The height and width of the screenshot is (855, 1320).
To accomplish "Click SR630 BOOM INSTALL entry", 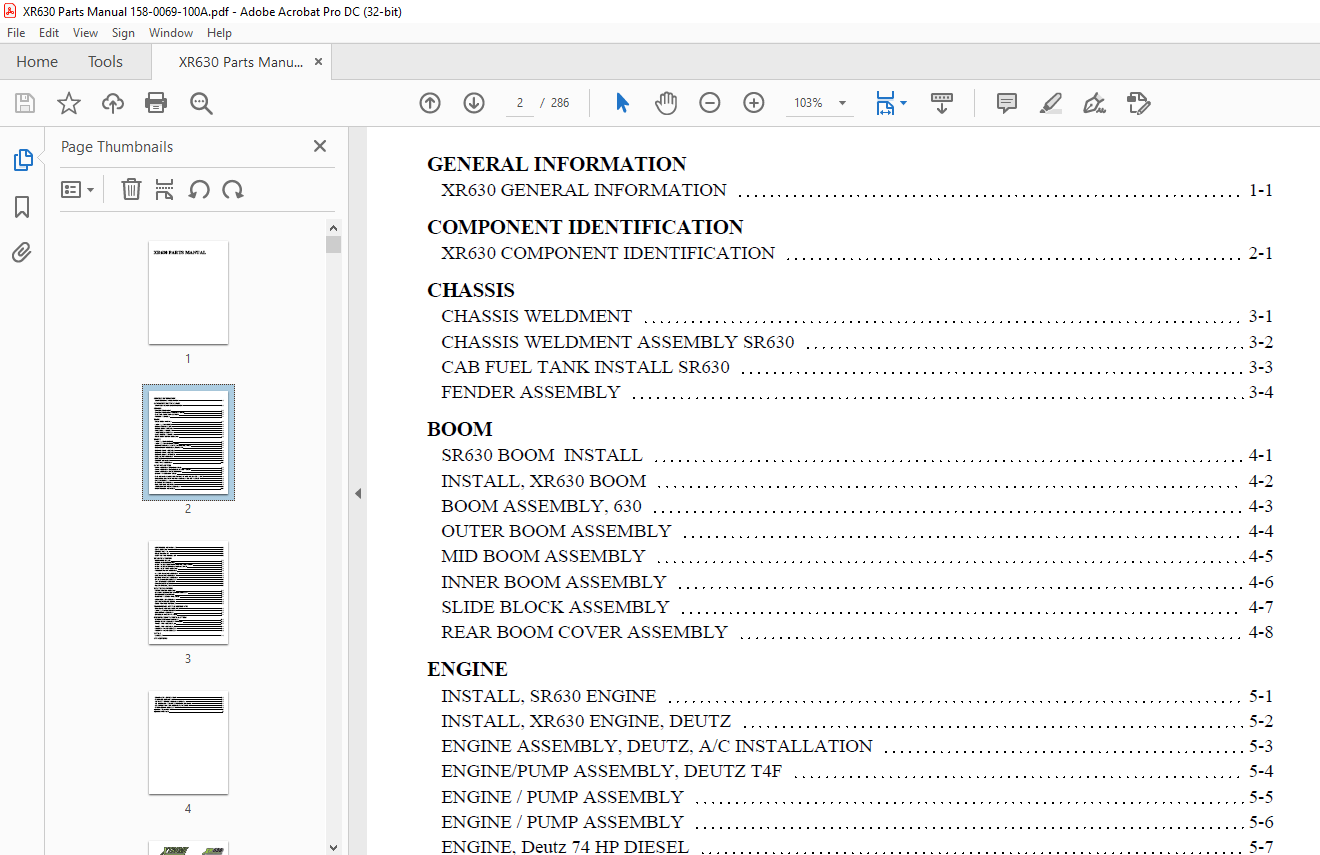I will (x=856, y=455).
